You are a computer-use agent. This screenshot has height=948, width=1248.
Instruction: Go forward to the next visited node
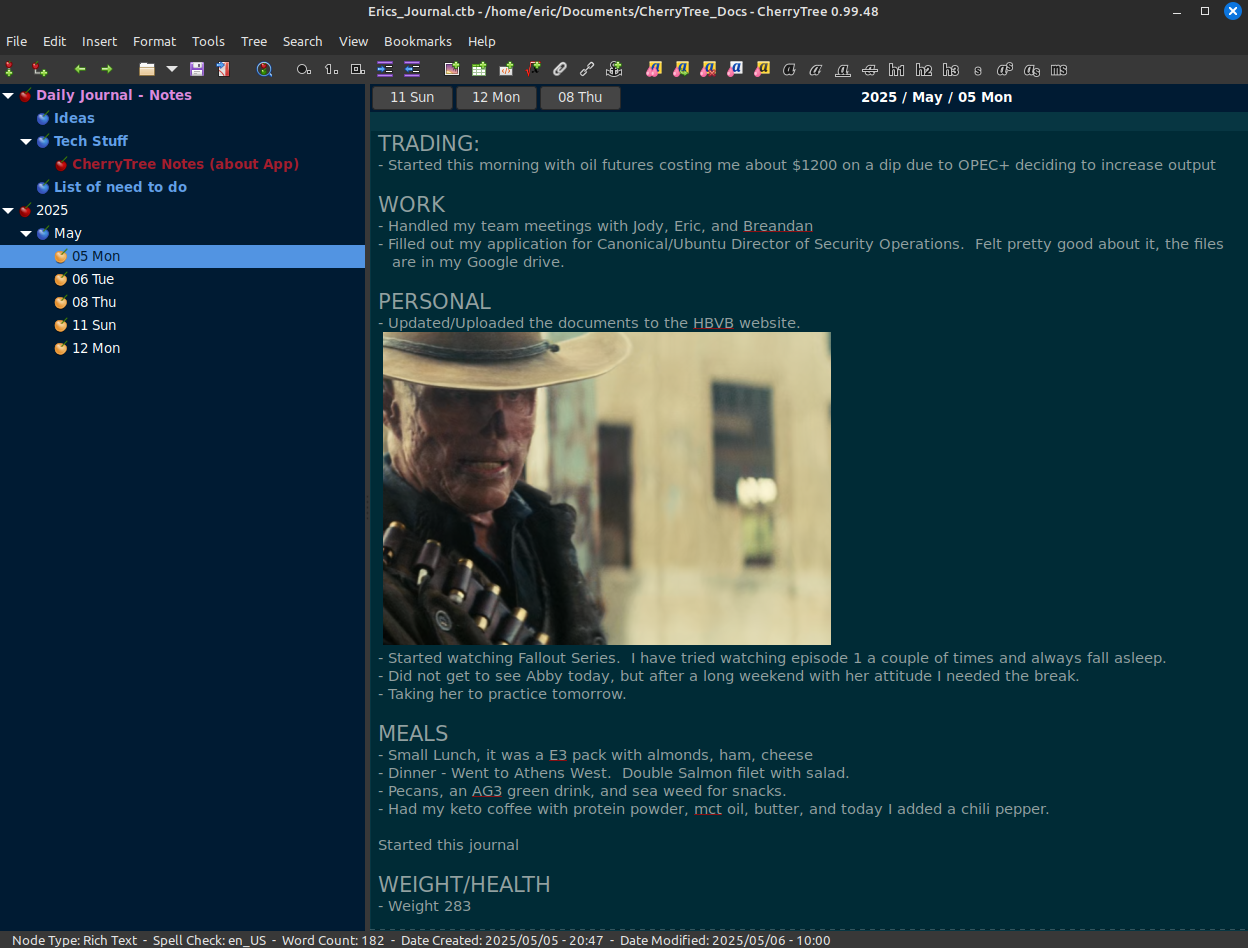tap(107, 69)
